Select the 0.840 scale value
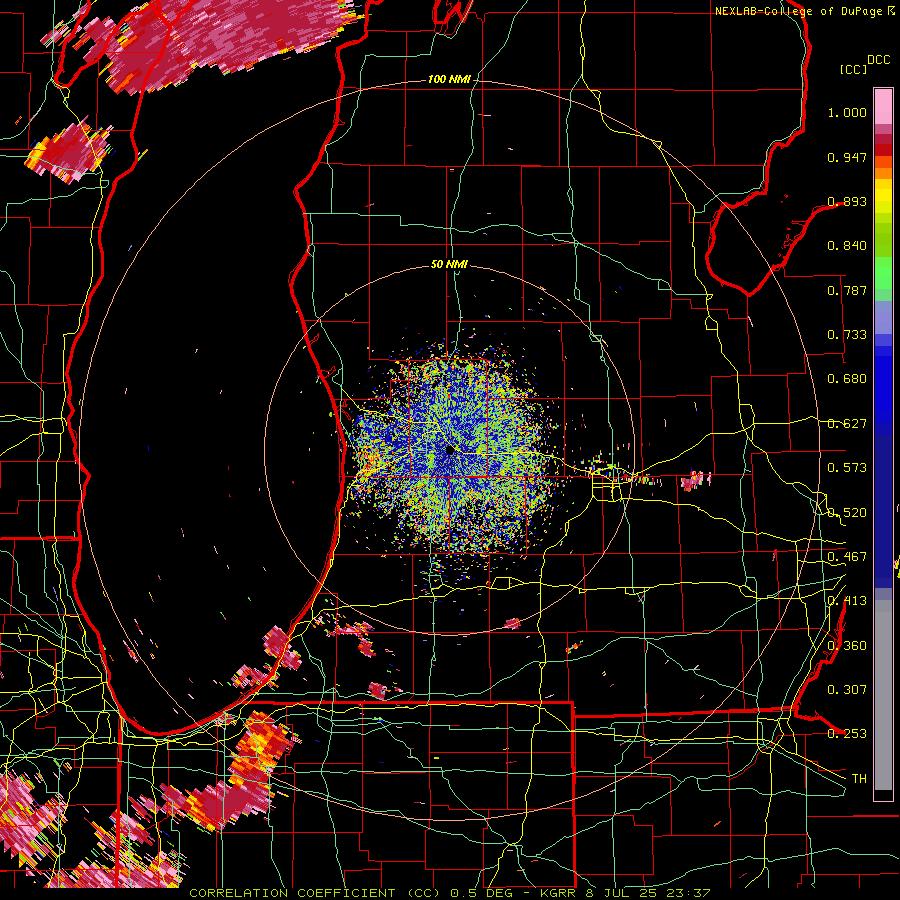 [847, 246]
